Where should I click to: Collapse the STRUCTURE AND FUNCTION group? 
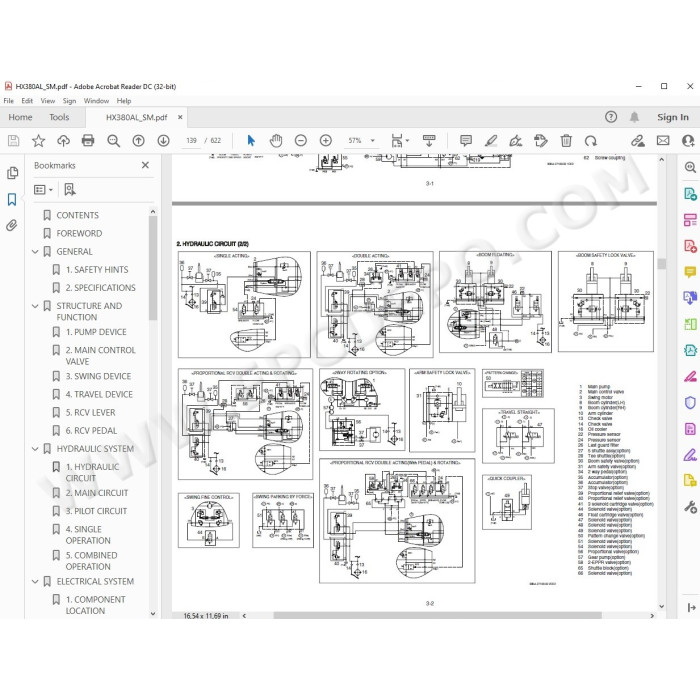pos(35,306)
